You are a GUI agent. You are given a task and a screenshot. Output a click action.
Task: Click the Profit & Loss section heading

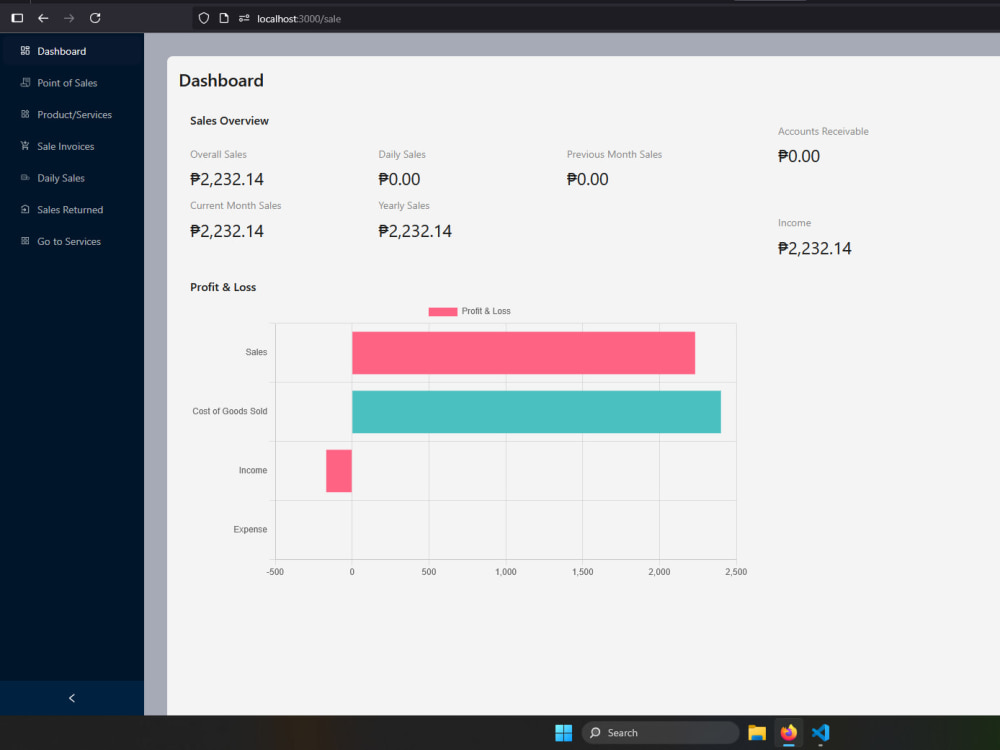[x=223, y=287]
